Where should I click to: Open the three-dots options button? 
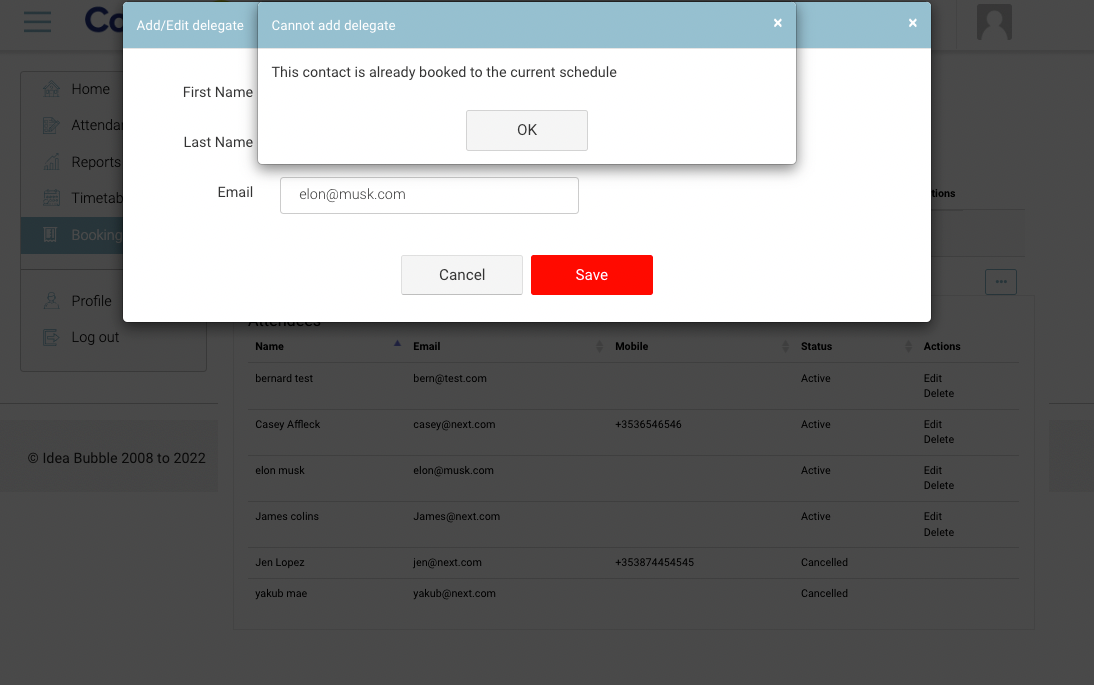[x=1000, y=282]
